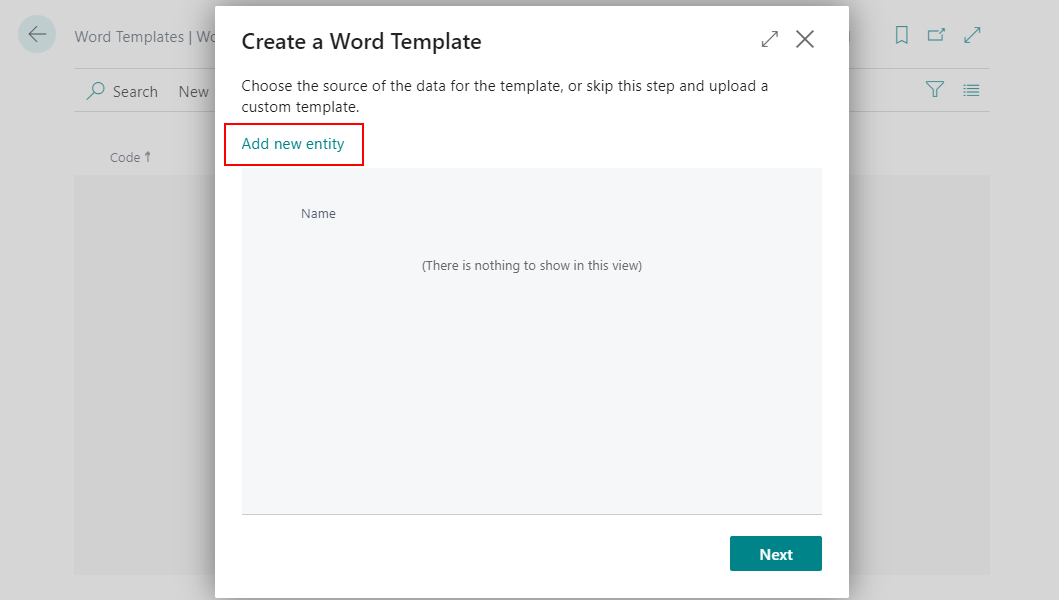Screen dimensions: 1059x600
Task: Click the empty entity list message
Action: point(532,265)
